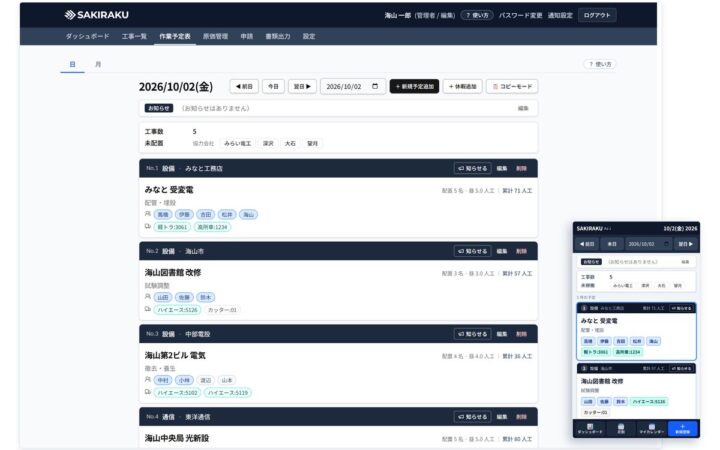Select unassigned chip みらい電工
Image resolution: width=720 pixels, height=450 pixels.
pos(237,143)
